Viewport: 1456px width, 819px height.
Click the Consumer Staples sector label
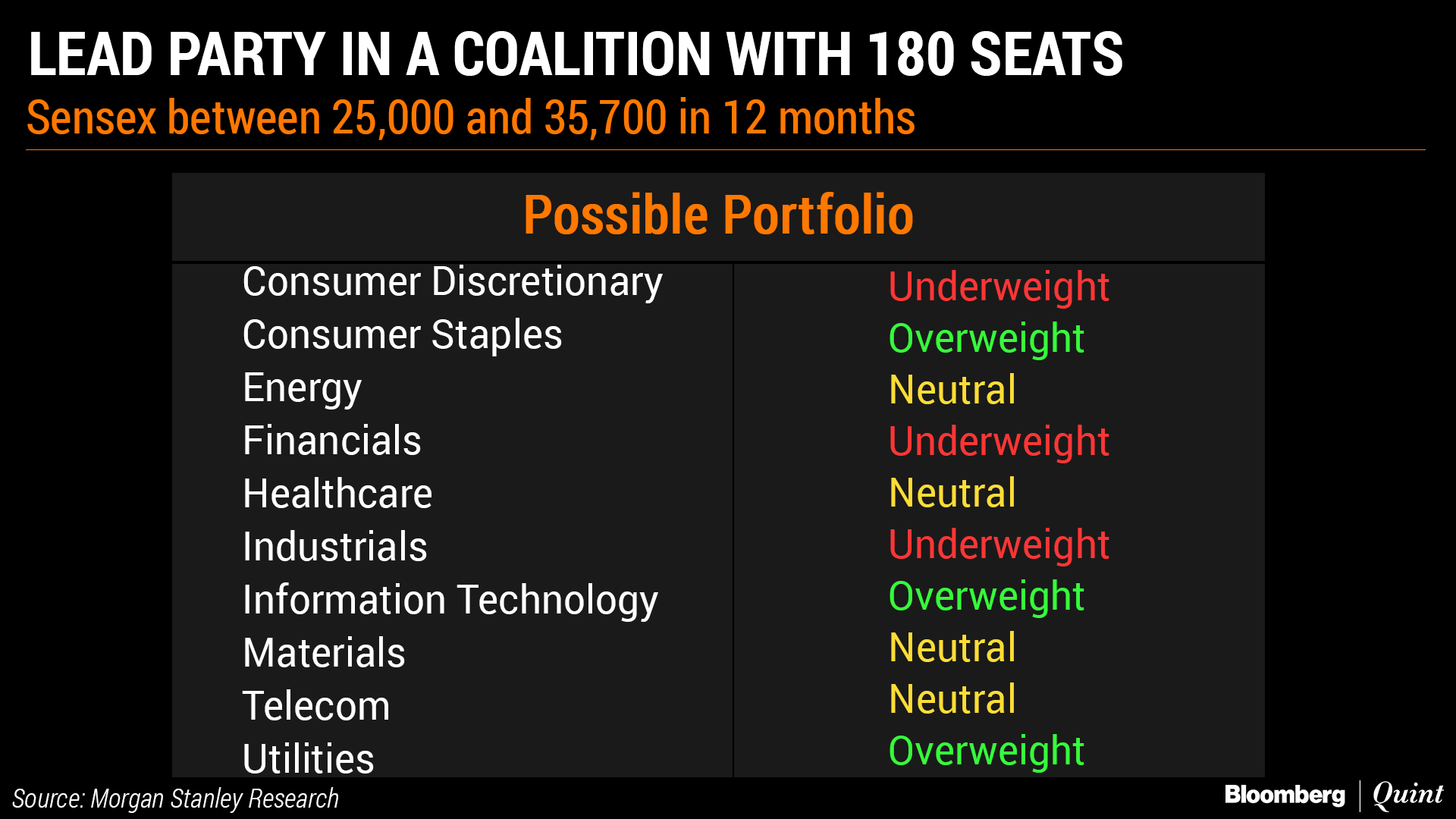click(x=402, y=335)
